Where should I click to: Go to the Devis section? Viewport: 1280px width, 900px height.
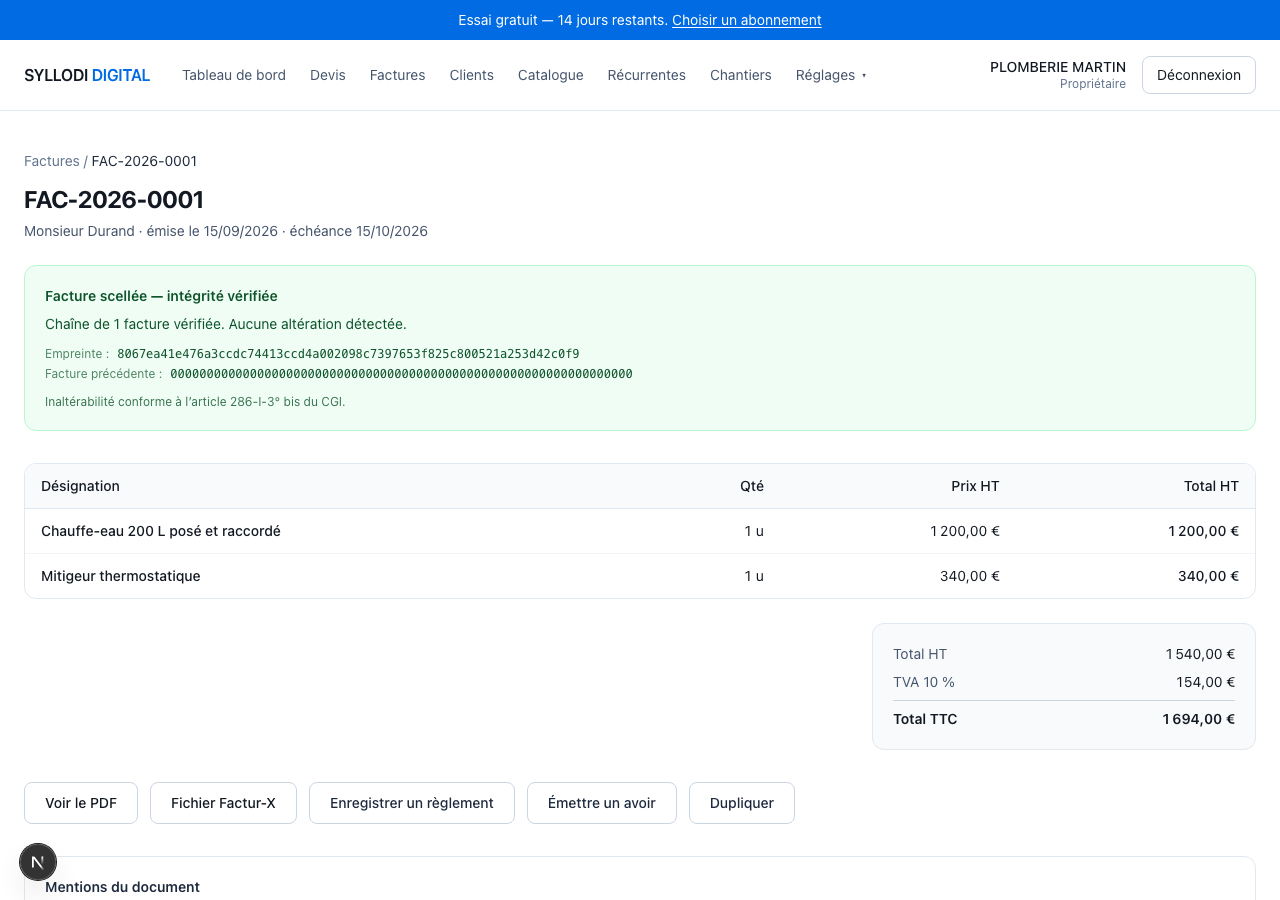pos(328,75)
